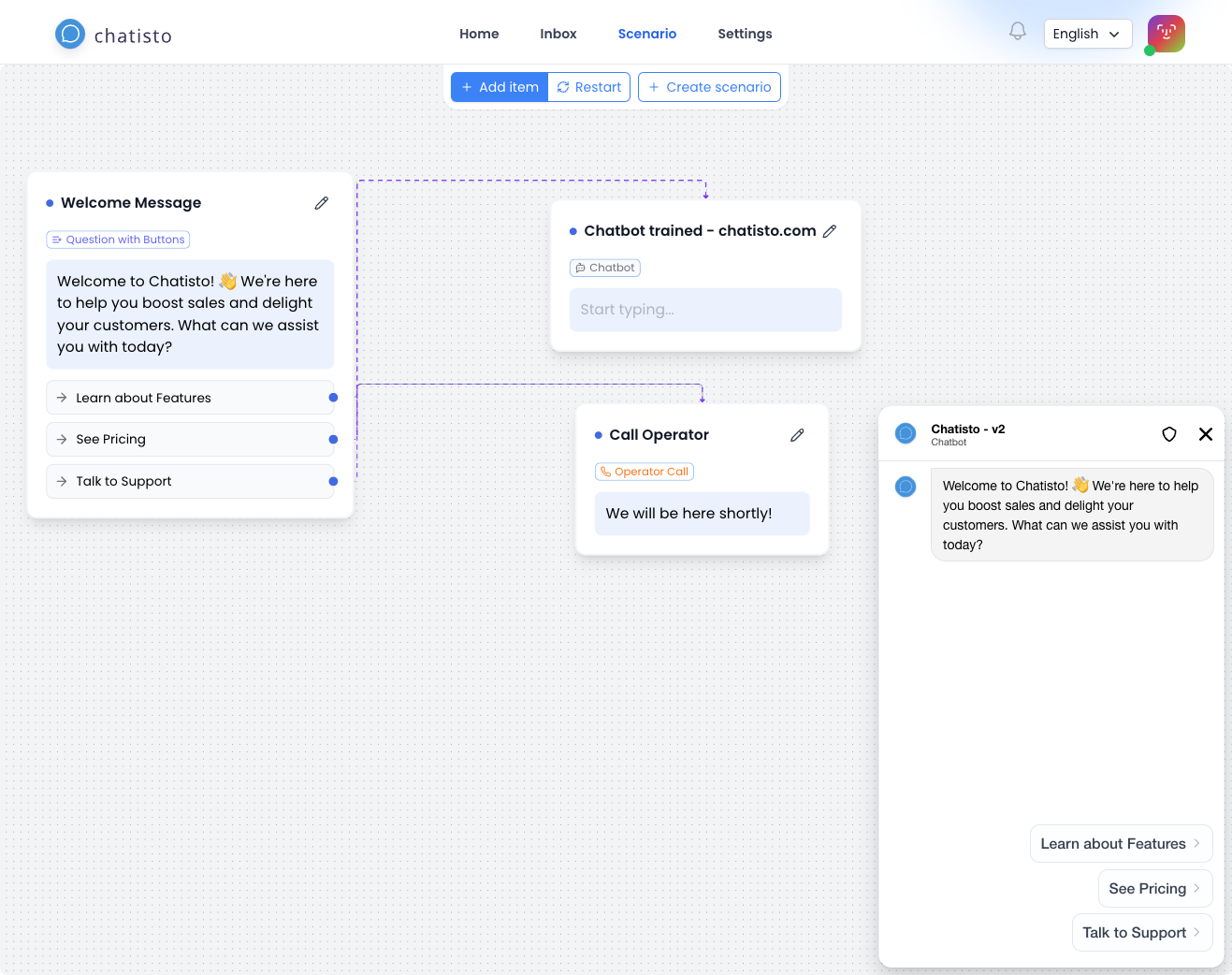Click the bot avatar beside the welcome bubble
Image resolution: width=1232 pixels, height=975 pixels.
[906, 487]
